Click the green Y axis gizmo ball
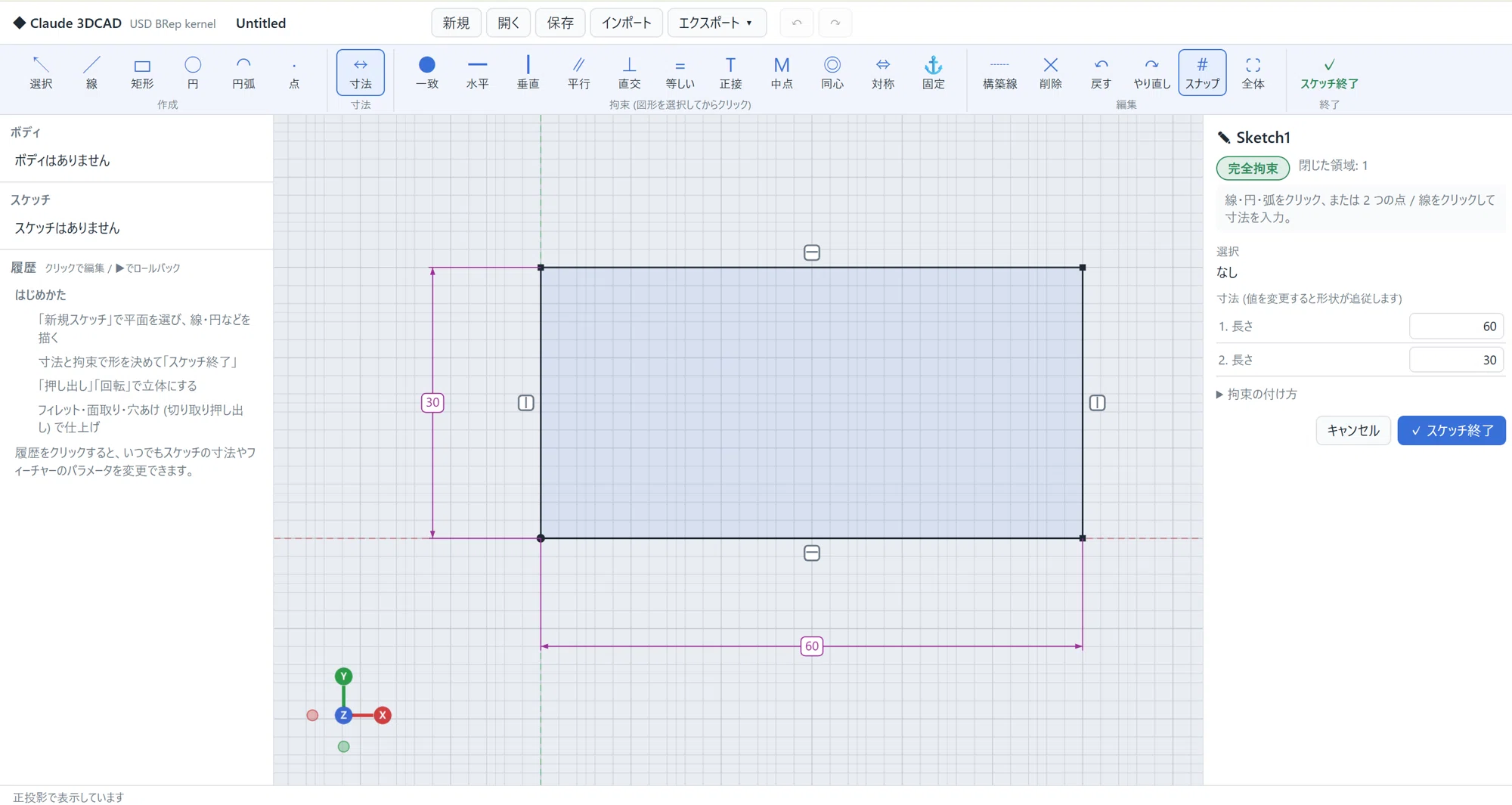 (344, 676)
